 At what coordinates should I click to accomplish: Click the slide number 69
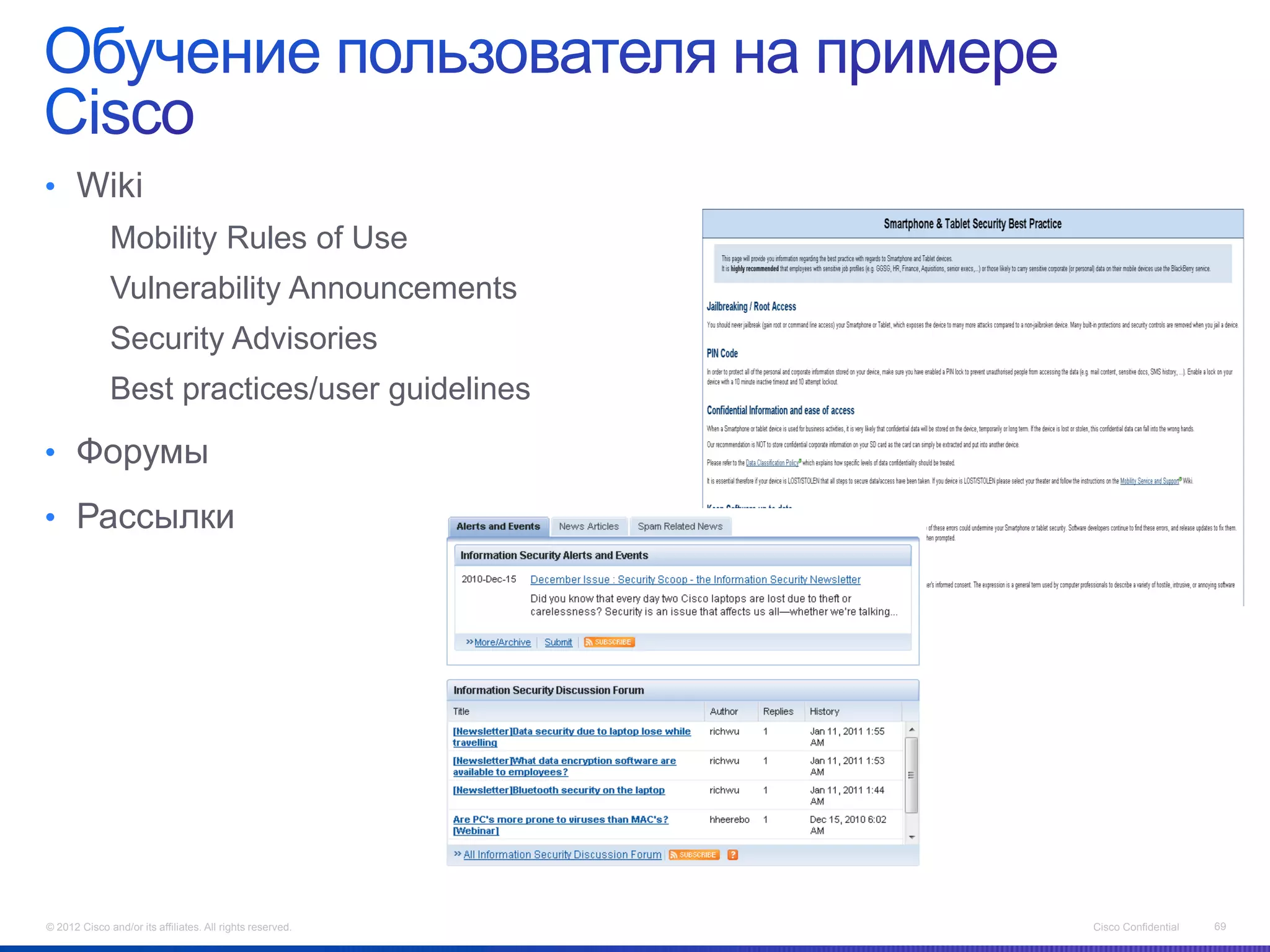tap(1220, 926)
